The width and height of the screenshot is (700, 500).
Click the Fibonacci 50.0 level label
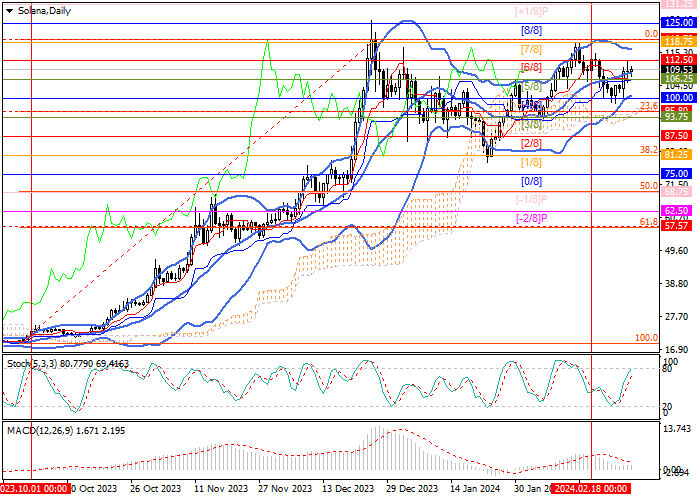click(649, 186)
